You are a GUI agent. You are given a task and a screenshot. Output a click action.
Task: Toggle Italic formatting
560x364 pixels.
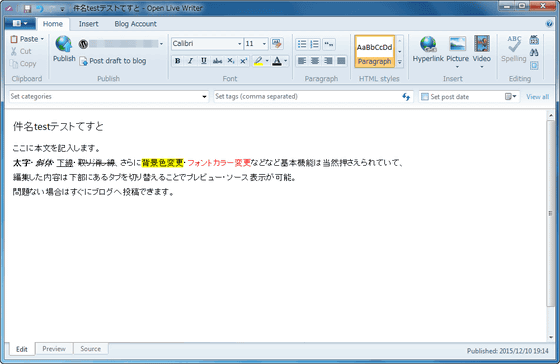pos(190,61)
